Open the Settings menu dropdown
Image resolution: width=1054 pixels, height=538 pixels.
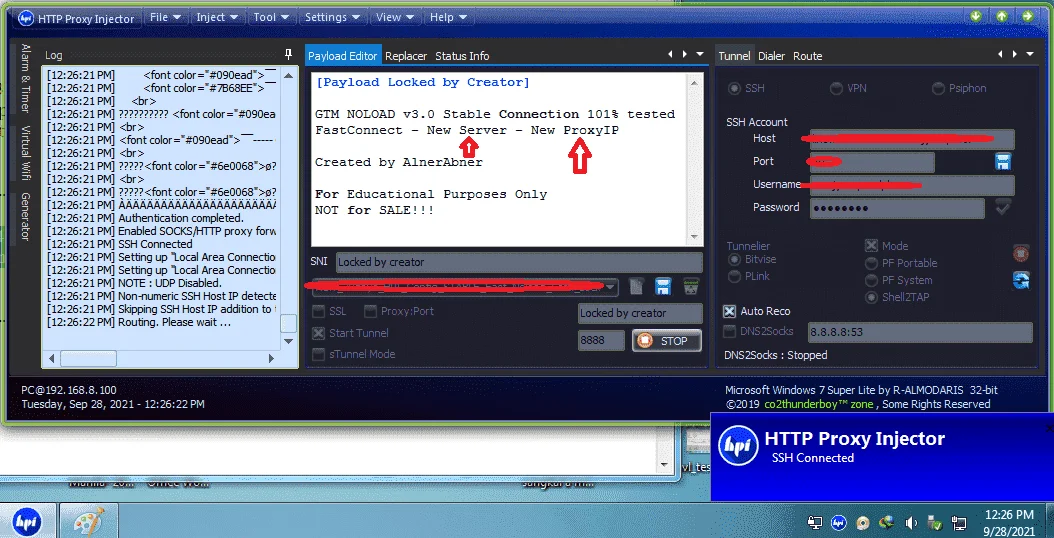tap(332, 17)
